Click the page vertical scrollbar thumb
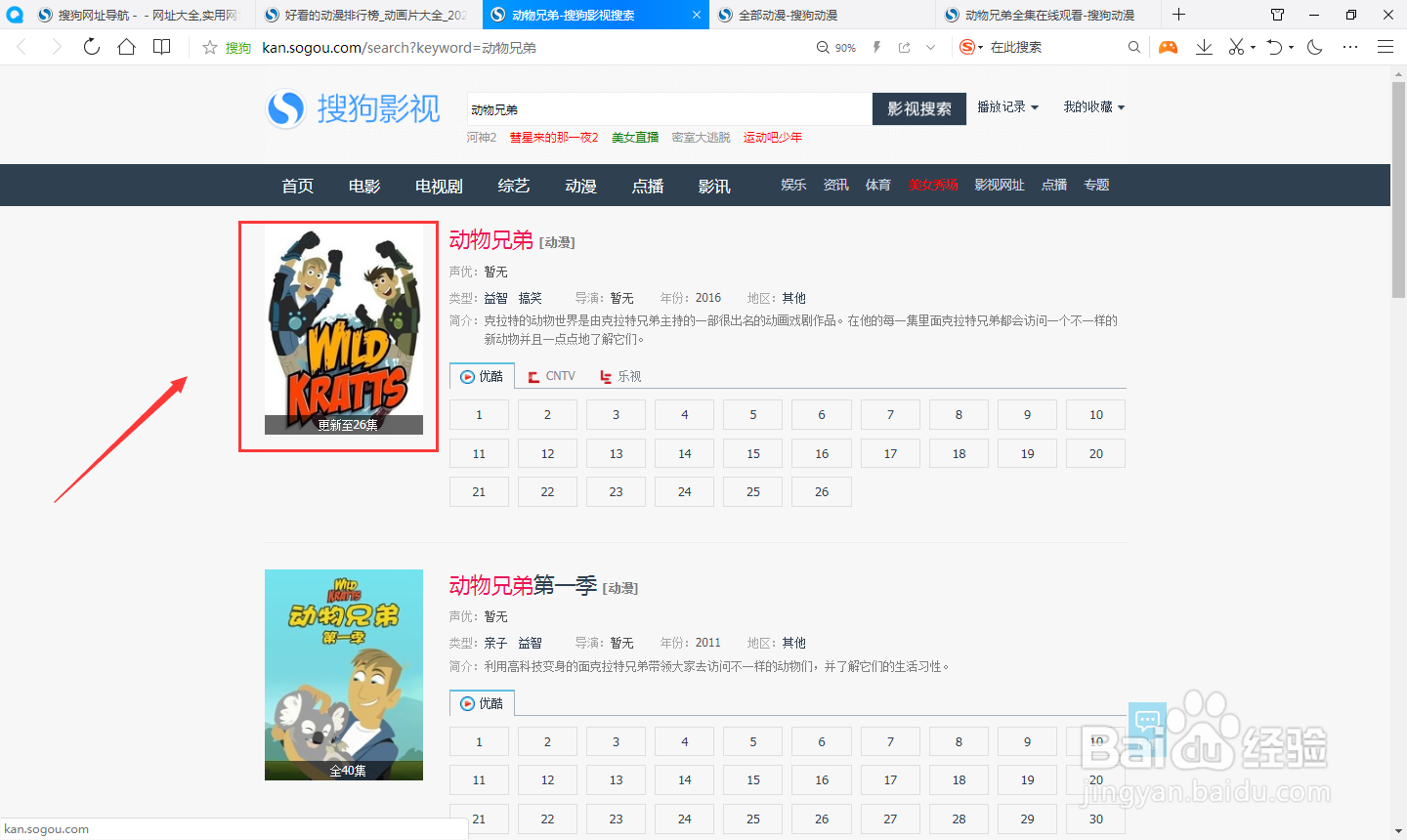 [1398, 190]
